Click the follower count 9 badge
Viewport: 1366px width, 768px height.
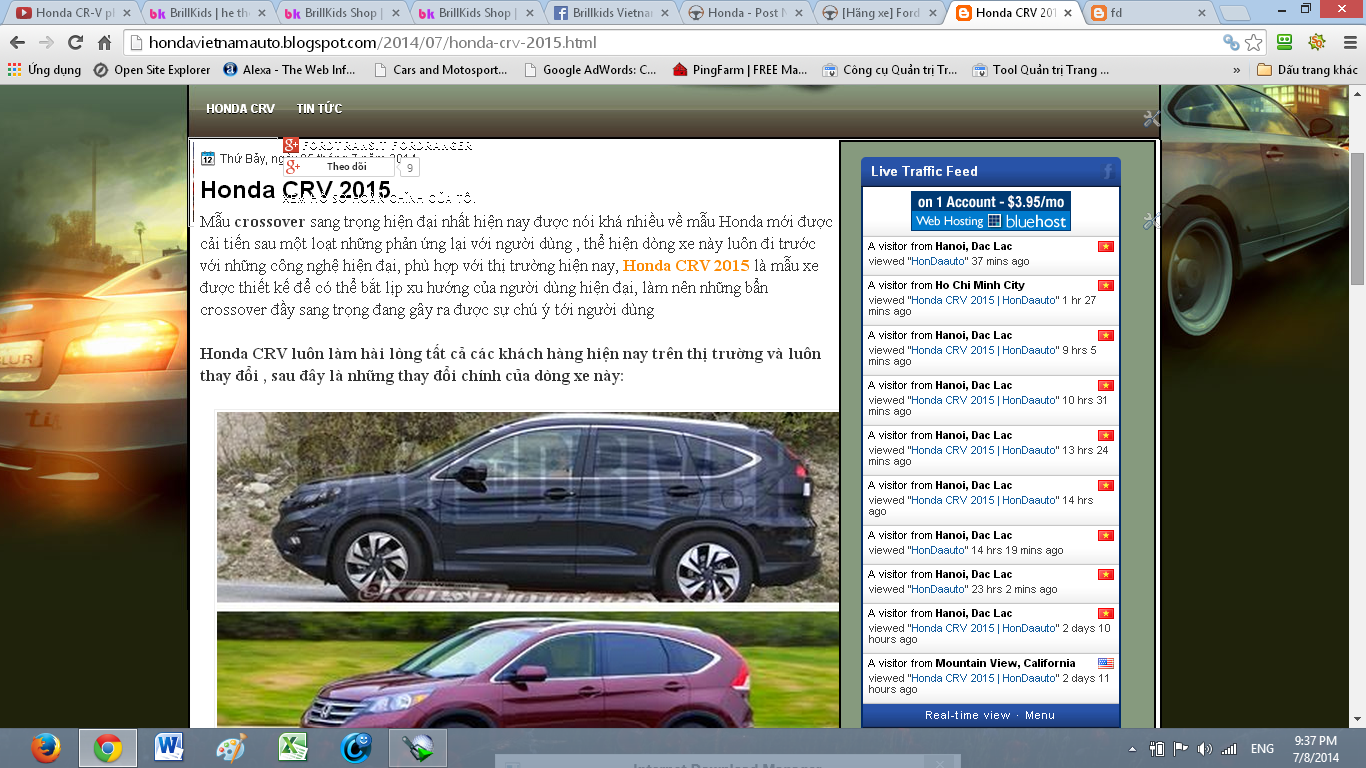coord(409,168)
